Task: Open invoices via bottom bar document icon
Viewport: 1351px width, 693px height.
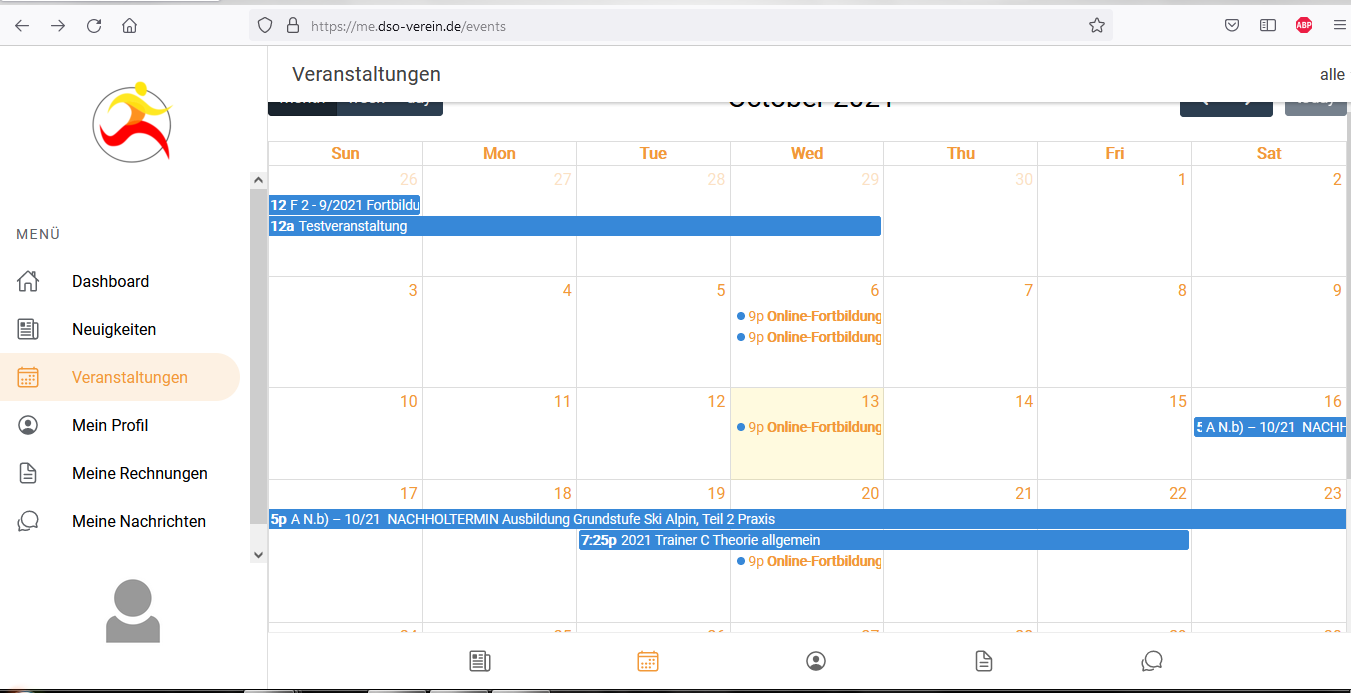Action: 984,661
